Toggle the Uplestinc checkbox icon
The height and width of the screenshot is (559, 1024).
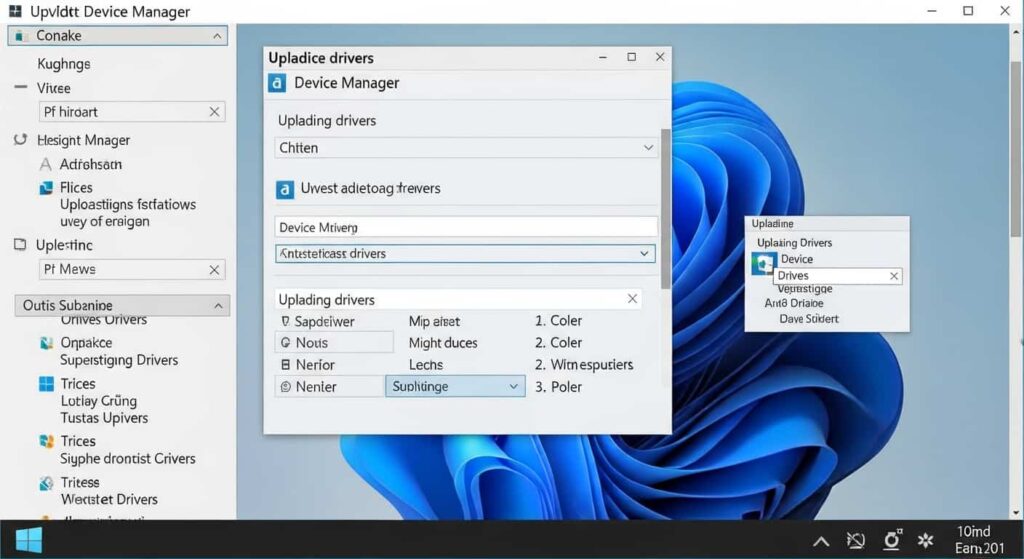pyautogui.click(x=20, y=244)
